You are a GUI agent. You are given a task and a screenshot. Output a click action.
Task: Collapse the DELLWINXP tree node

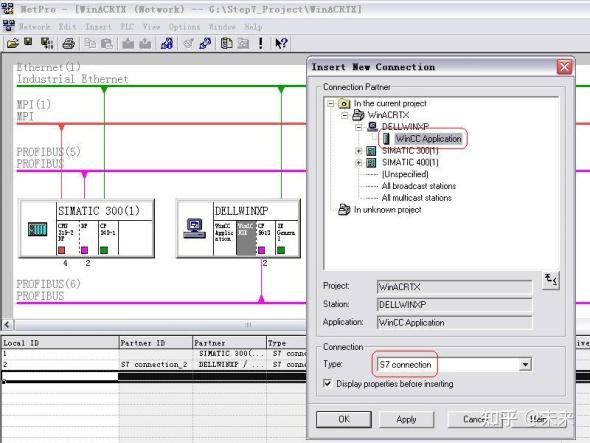click(x=359, y=127)
